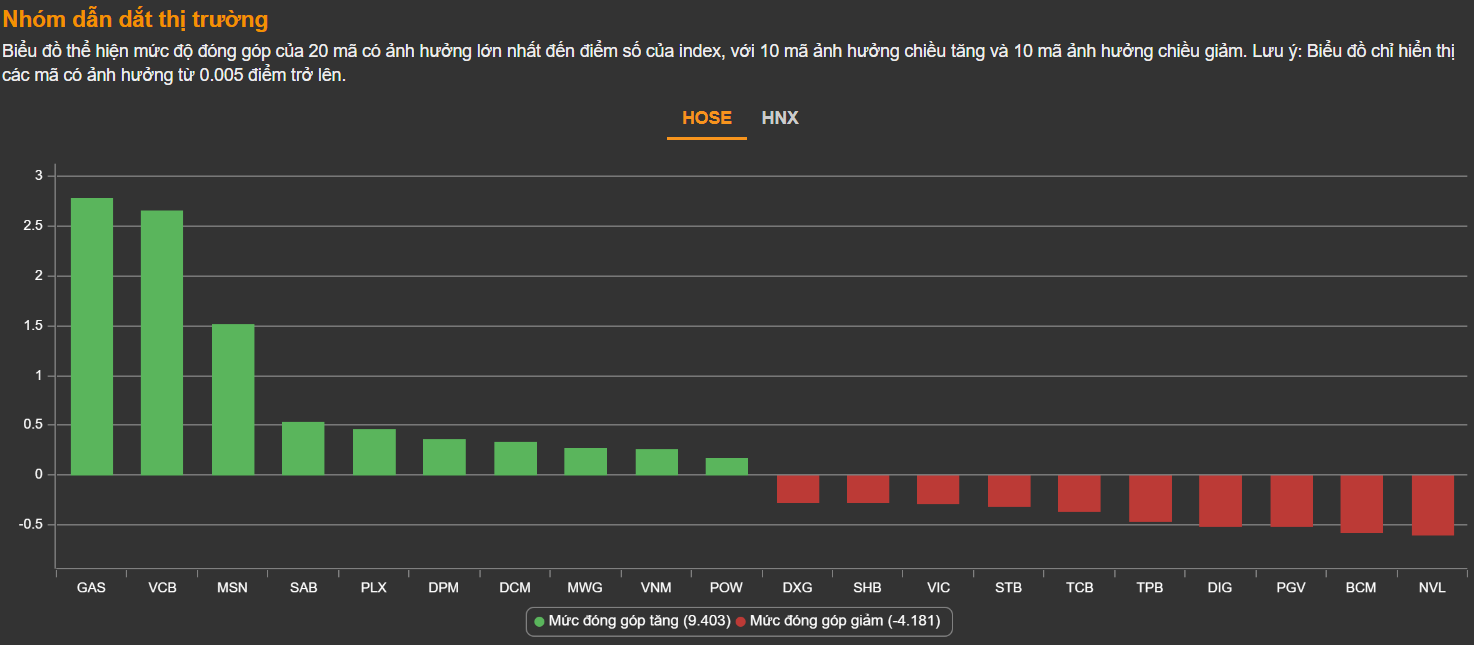This screenshot has width=1474, height=645.
Task: Click the SAB green bar
Action: point(303,448)
